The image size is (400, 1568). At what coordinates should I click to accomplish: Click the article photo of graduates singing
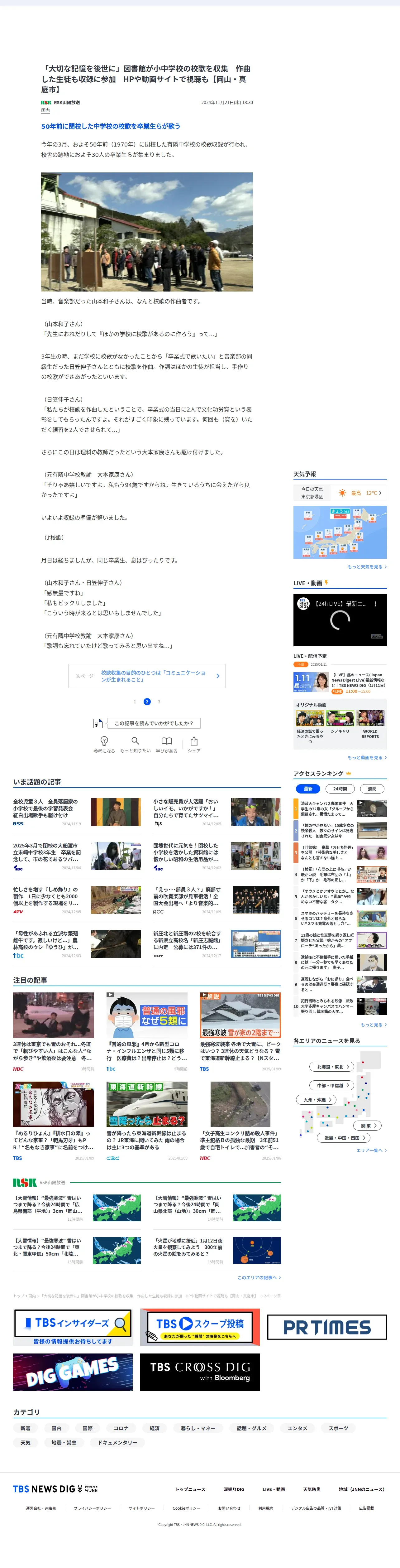point(147,232)
